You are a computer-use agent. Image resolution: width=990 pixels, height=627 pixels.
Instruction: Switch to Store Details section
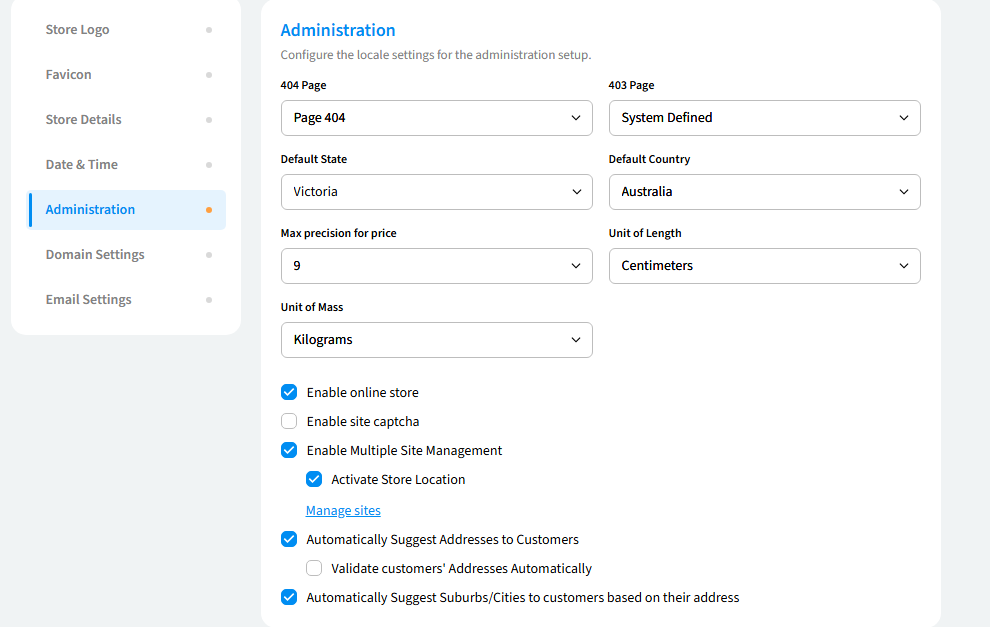[84, 120]
